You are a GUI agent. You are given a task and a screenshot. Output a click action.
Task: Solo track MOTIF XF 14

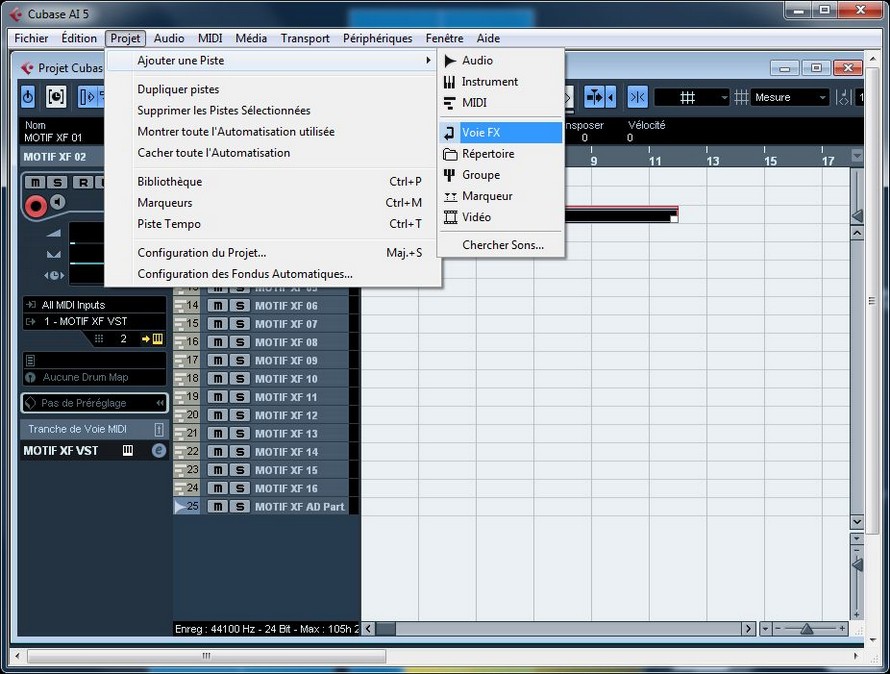(239, 452)
